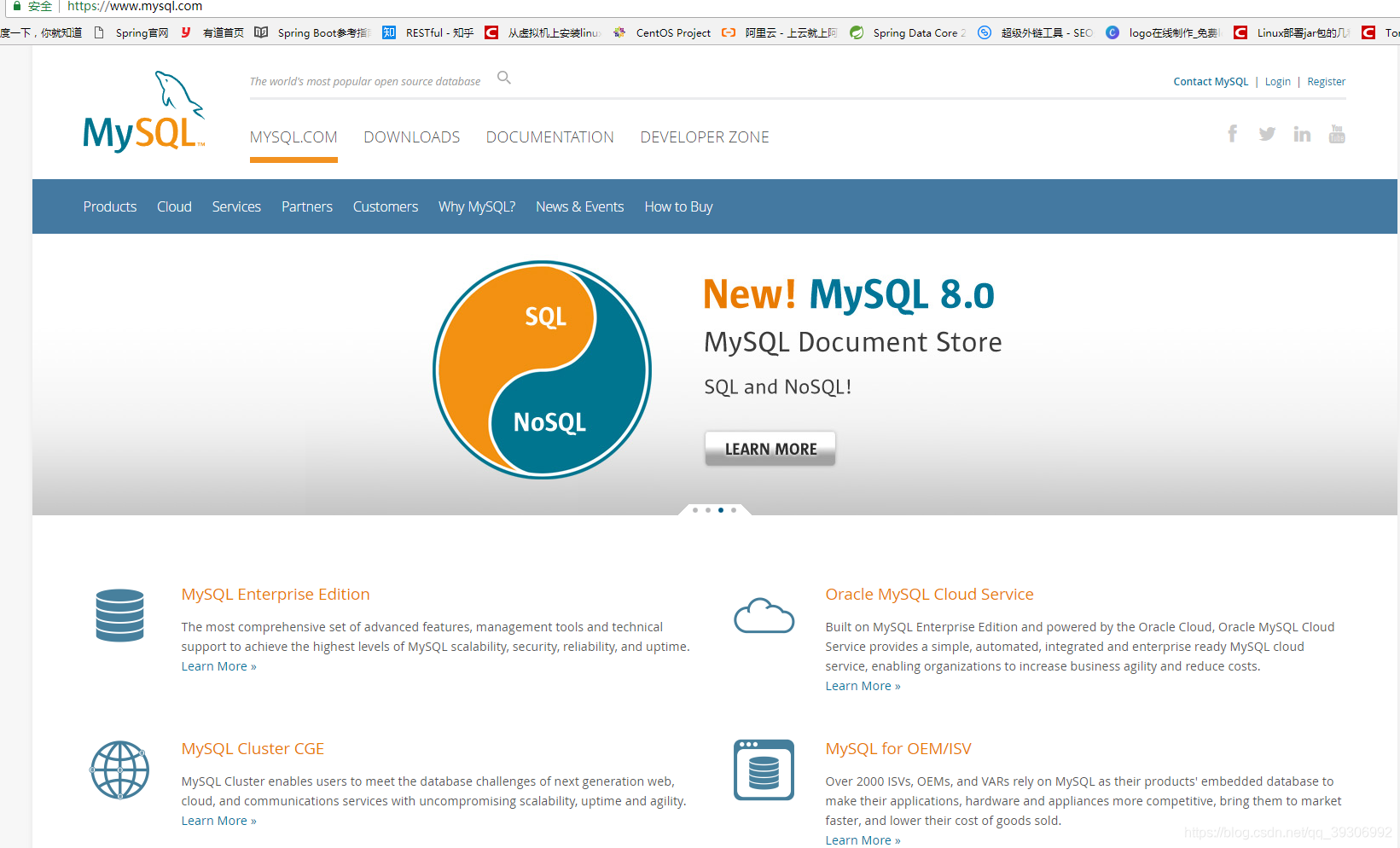Viewport: 1400px width, 848px height.
Task: Select the MYSQL.COM tab
Action: (x=293, y=137)
